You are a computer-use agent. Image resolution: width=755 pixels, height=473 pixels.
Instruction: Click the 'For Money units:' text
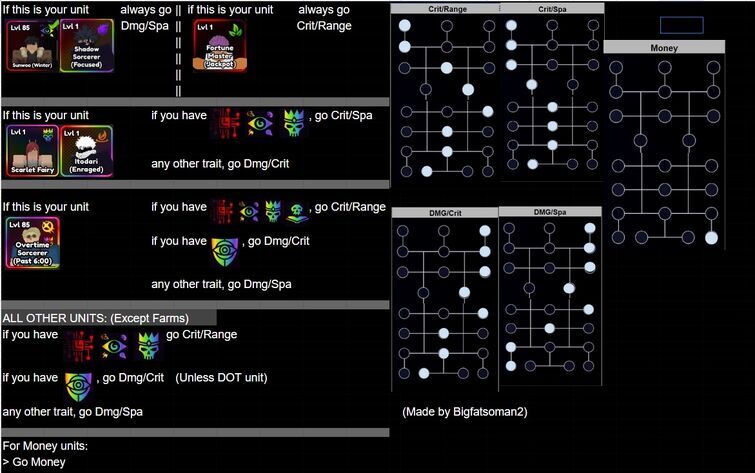click(45, 446)
